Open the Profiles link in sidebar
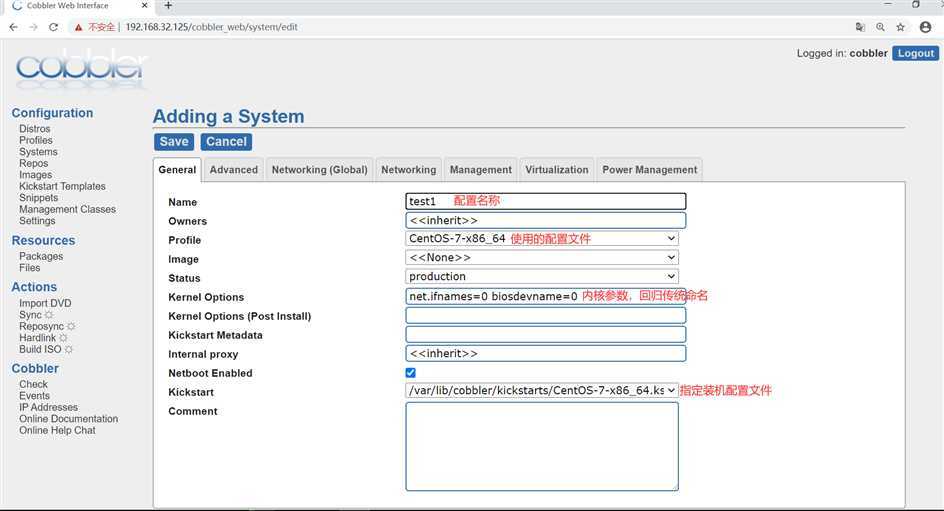Viewport: 944px width, 511px height. (36, 140)
